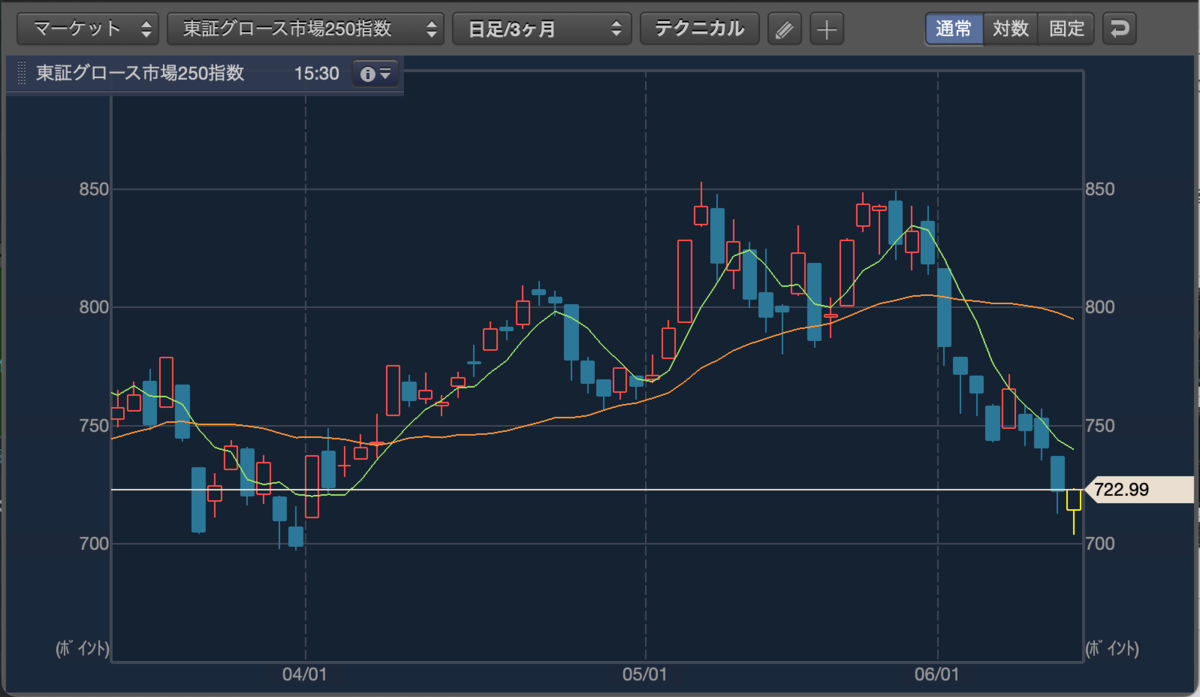Select the 対数 logarithmic scale
The image size is (1200, 697).
point(1011,28)
